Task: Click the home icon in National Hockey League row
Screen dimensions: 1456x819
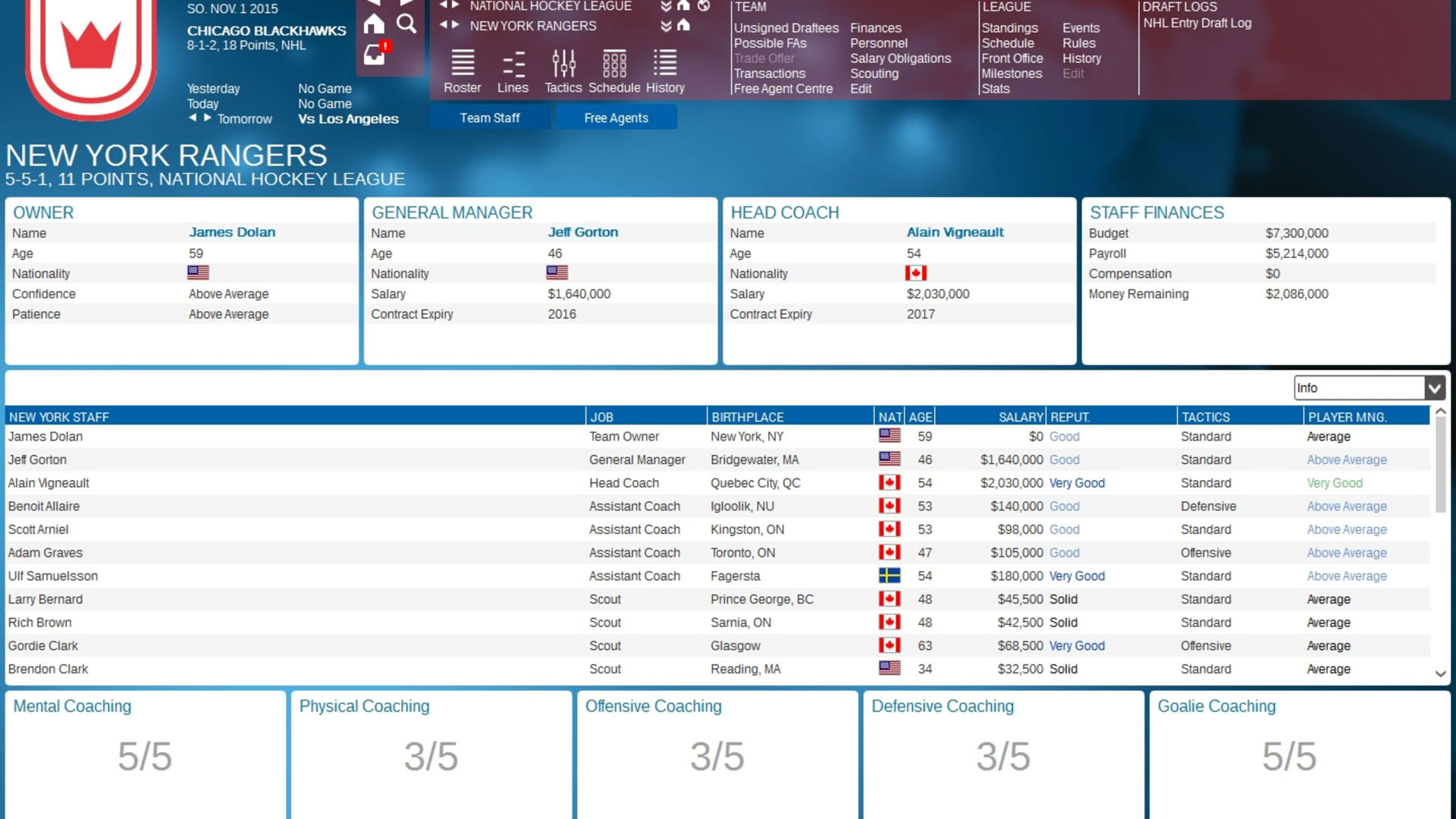Action: (x=683, y=6)
